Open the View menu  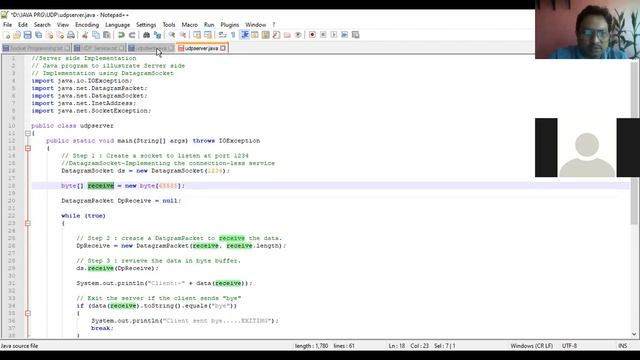tap(62, 25)
